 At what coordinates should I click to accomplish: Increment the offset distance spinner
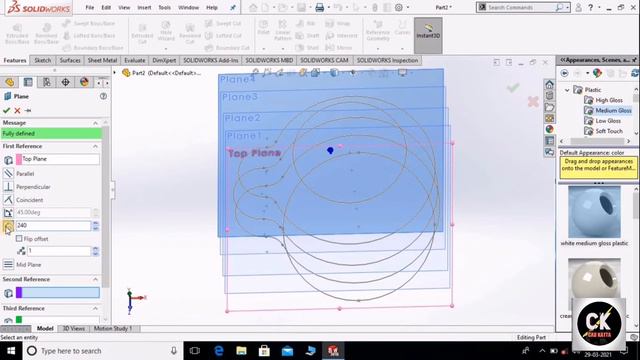(x=96, y=223)
